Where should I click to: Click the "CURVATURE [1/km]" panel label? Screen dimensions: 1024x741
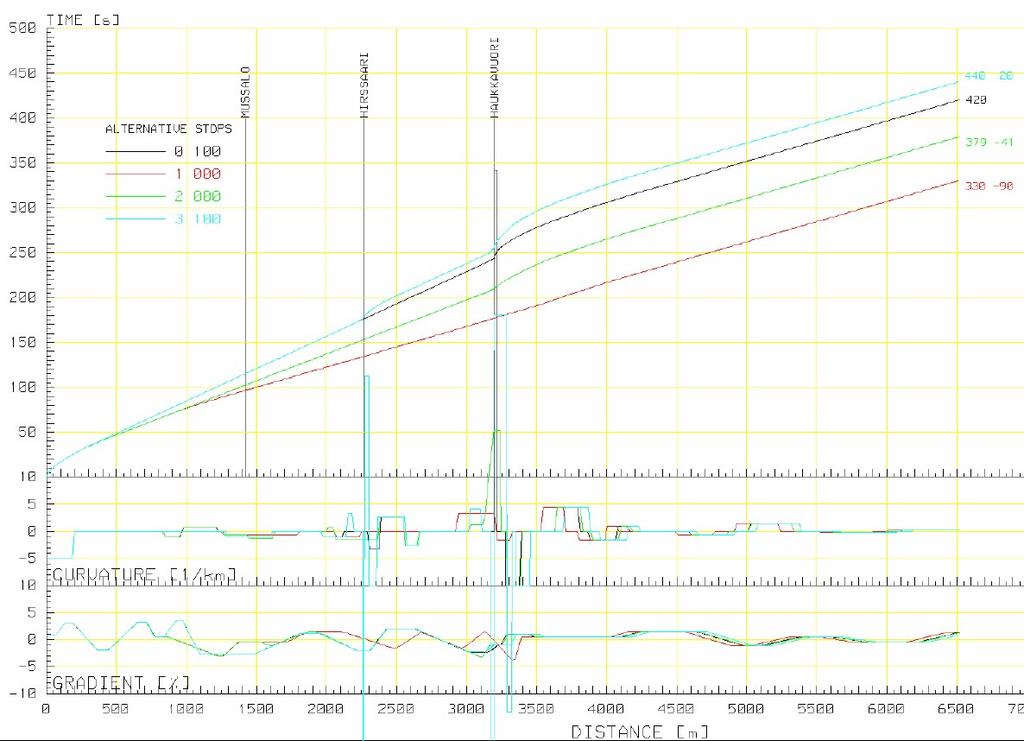(144, 575)
